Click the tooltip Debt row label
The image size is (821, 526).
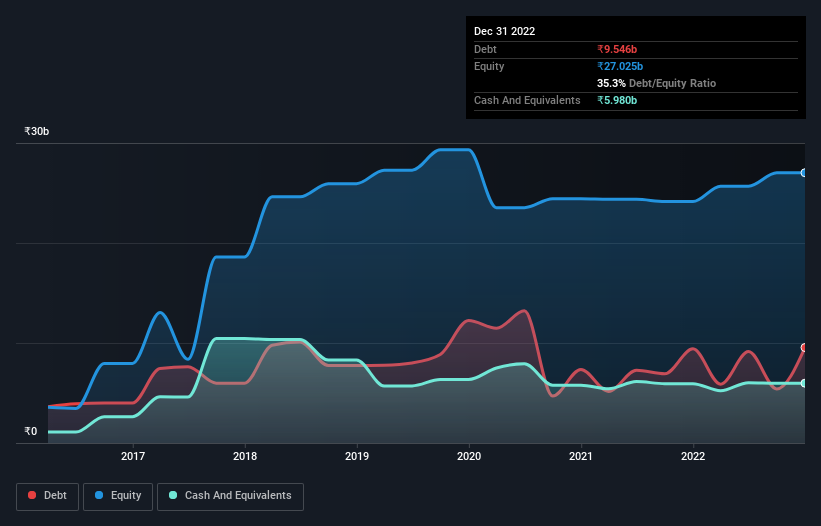(485, 49)
